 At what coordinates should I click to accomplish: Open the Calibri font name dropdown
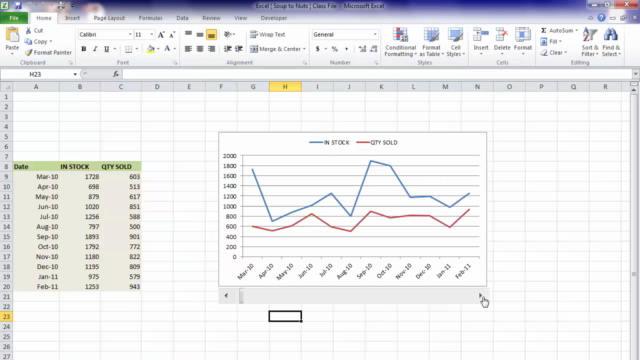[130, 35]
